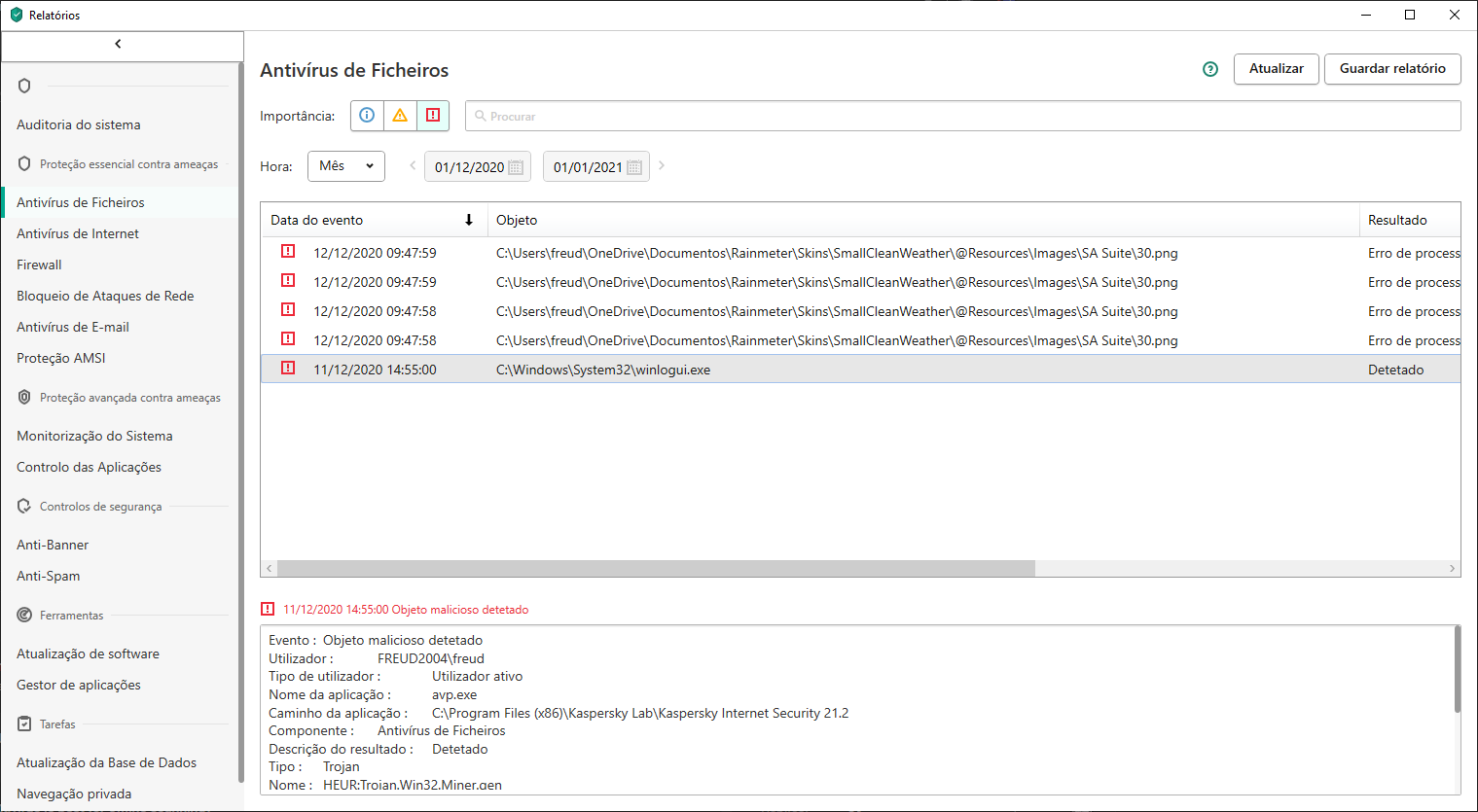Click the red alert icon beside the detected-object summary
The image size is (1478, 812).
tap(268, 609)
